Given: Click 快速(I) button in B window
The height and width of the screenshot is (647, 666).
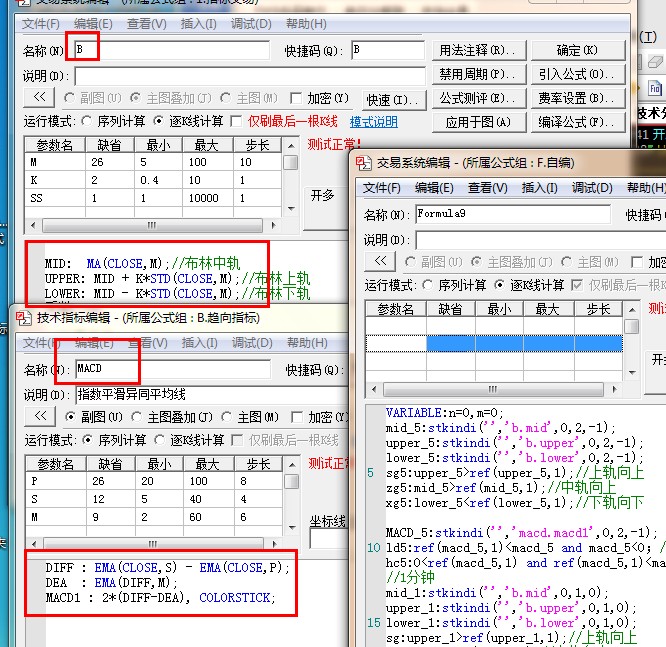Looking at the screenshot, I should pyautogui.click(x=394, y=100).
